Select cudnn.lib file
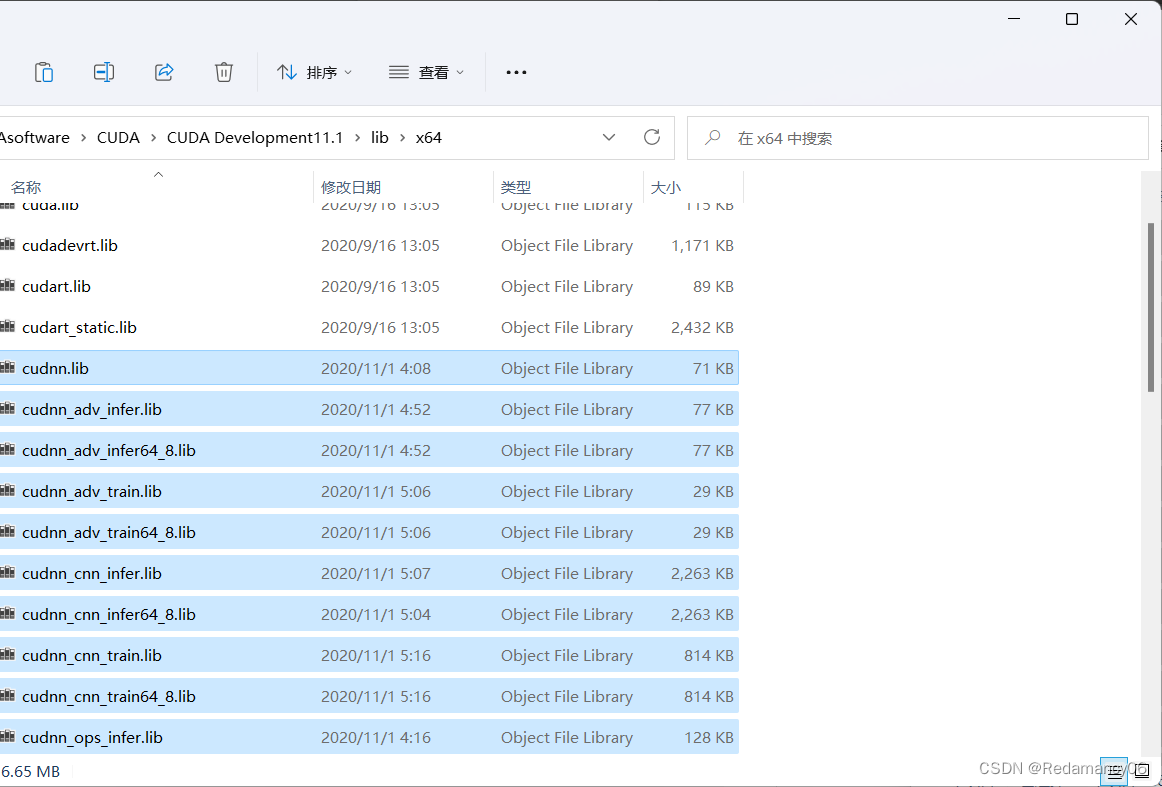Viewport: 1162px width, 787px height. 369,368
